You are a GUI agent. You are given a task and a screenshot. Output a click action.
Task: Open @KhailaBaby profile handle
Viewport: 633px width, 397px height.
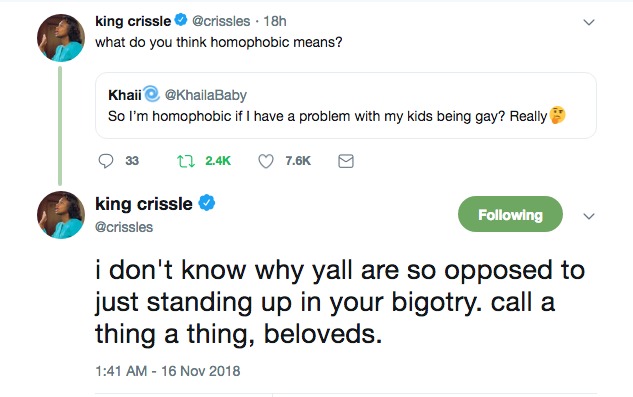[x=205, y=95]
